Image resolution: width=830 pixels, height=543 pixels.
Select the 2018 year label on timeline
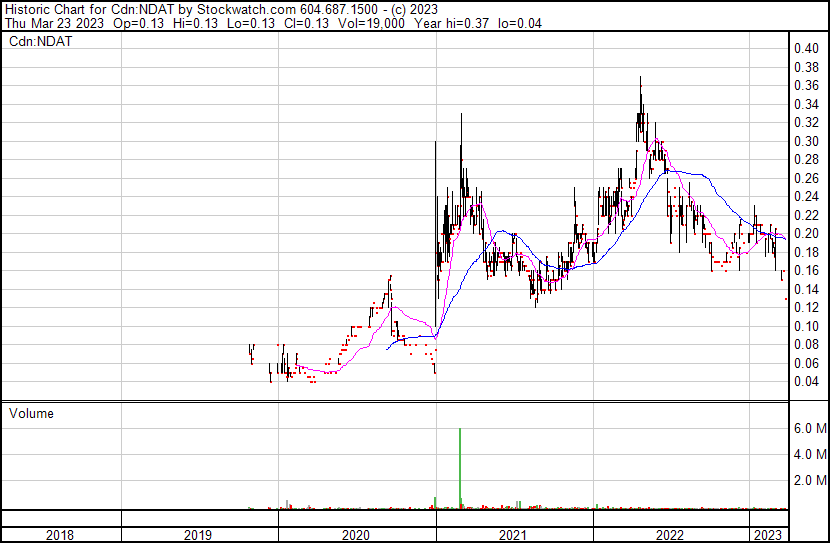tap(60, 535)
